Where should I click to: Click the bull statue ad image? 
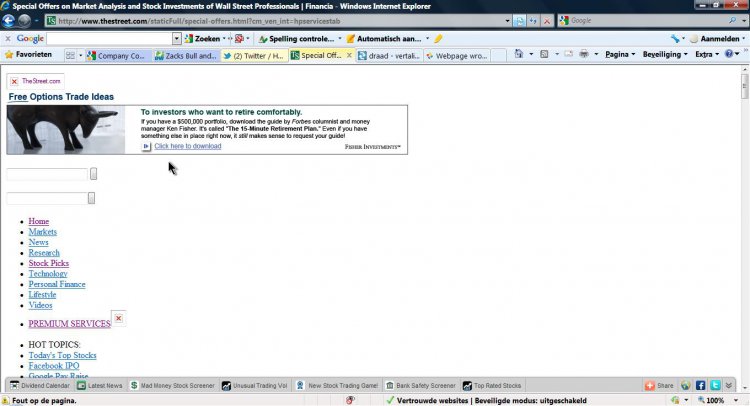click(x=66, y=130)
